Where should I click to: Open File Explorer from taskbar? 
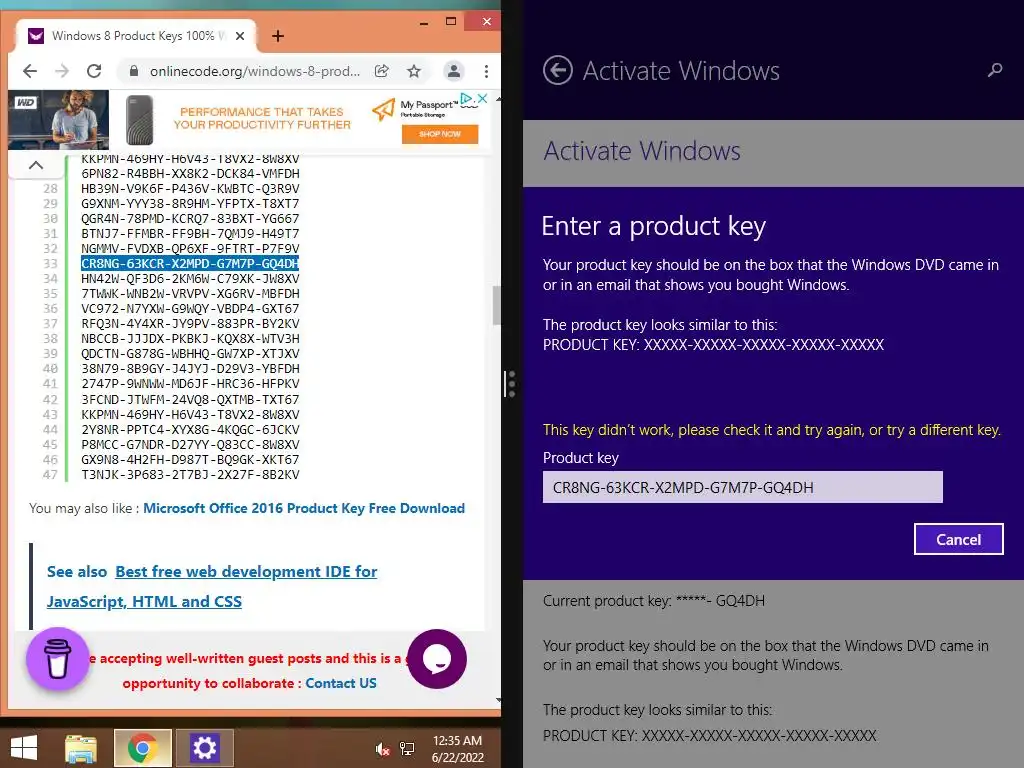pyautogui.click(x=81, y=748)
